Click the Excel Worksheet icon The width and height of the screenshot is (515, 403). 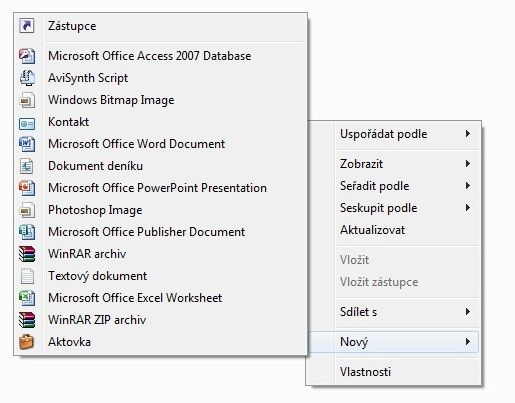point(27,298)
